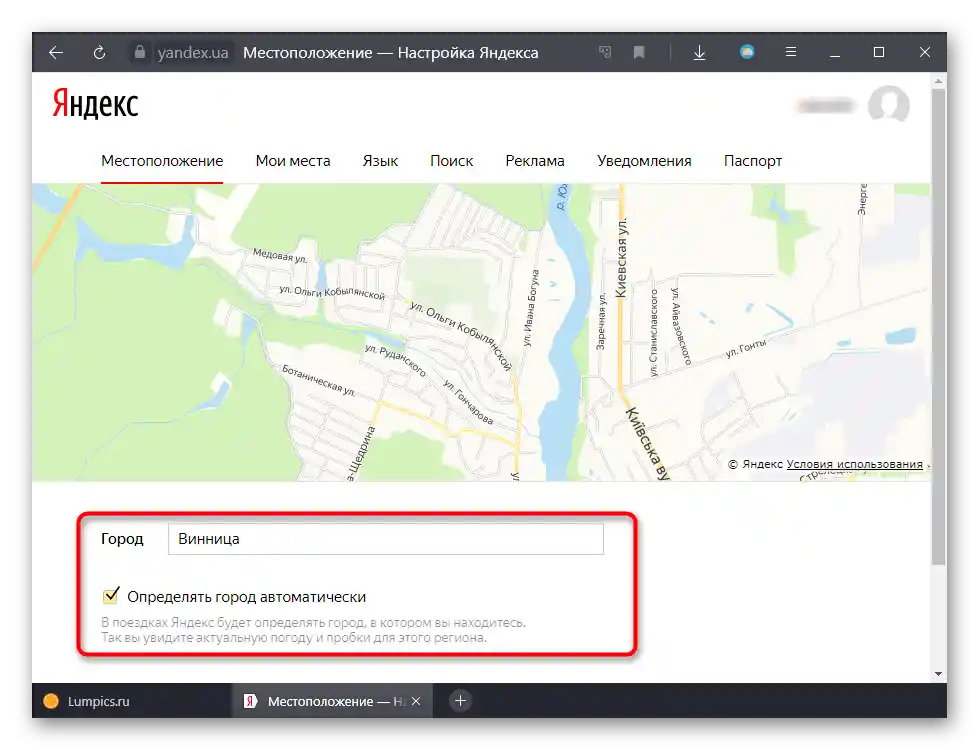Open the user avatar profile picture
979x750 pixels.
[x=888, y=106]
